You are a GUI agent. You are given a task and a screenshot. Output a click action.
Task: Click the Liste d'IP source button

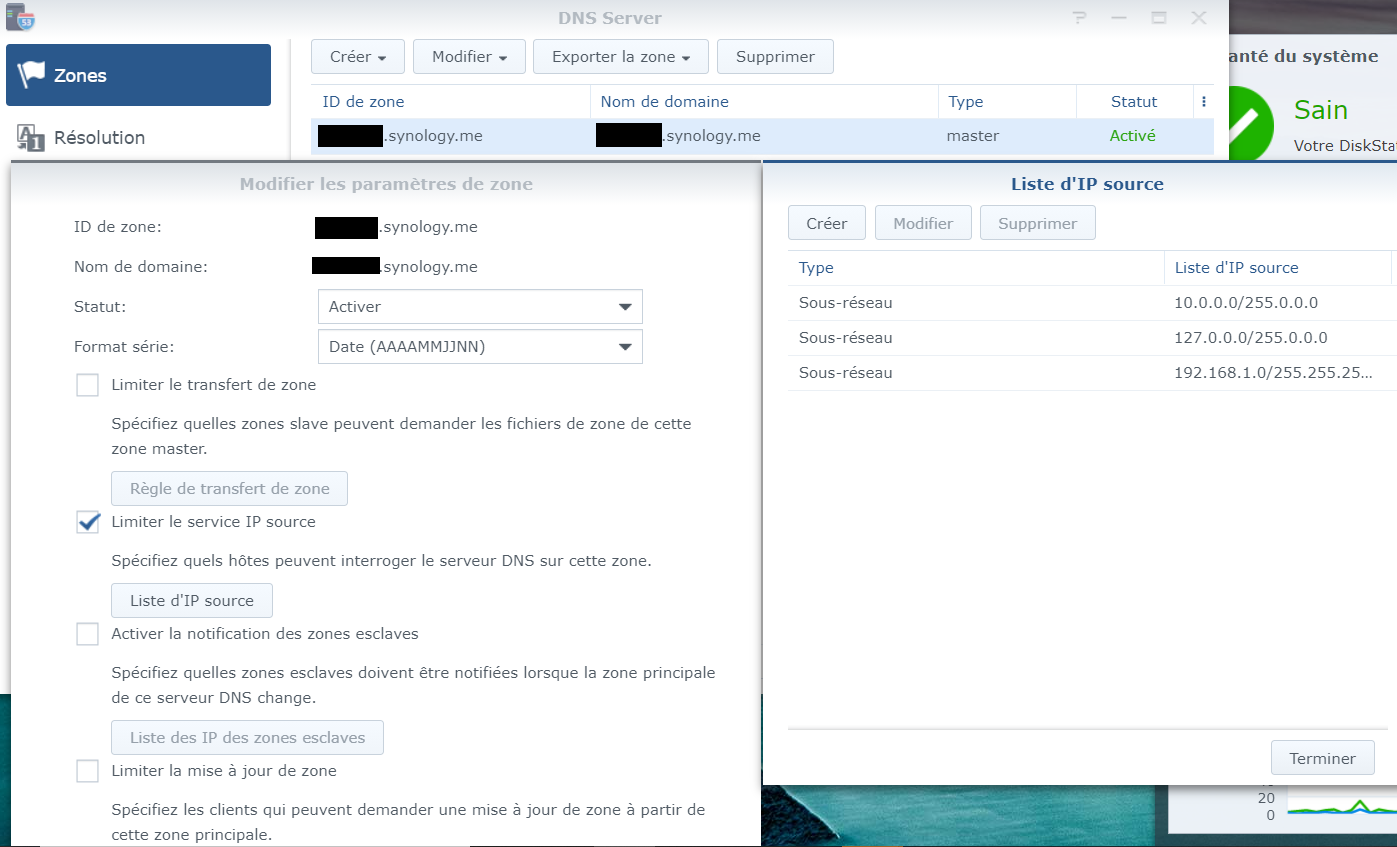(192, 601)
